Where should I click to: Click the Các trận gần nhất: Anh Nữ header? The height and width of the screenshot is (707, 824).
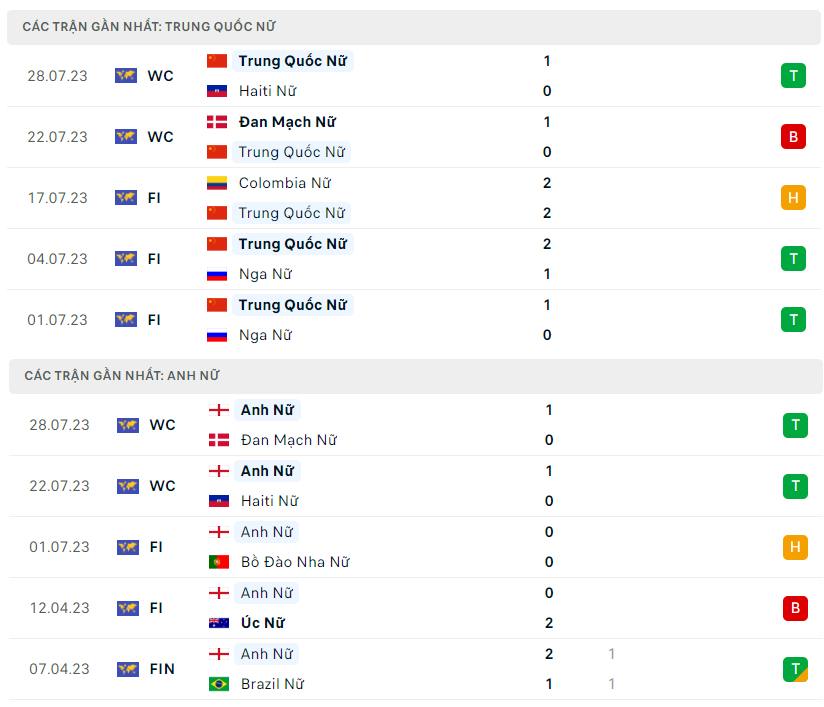pos(121,376)
